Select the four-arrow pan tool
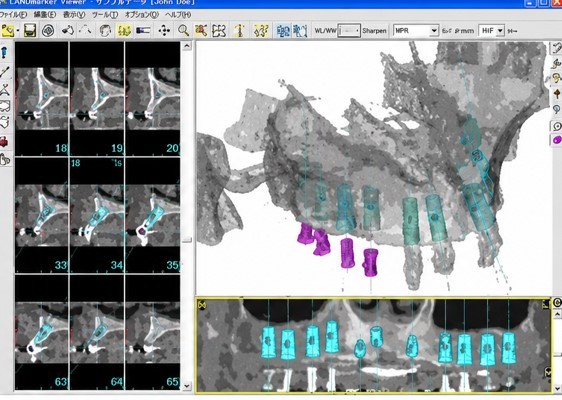Screen dimensions: 562x400 click(x=164, y=30)
